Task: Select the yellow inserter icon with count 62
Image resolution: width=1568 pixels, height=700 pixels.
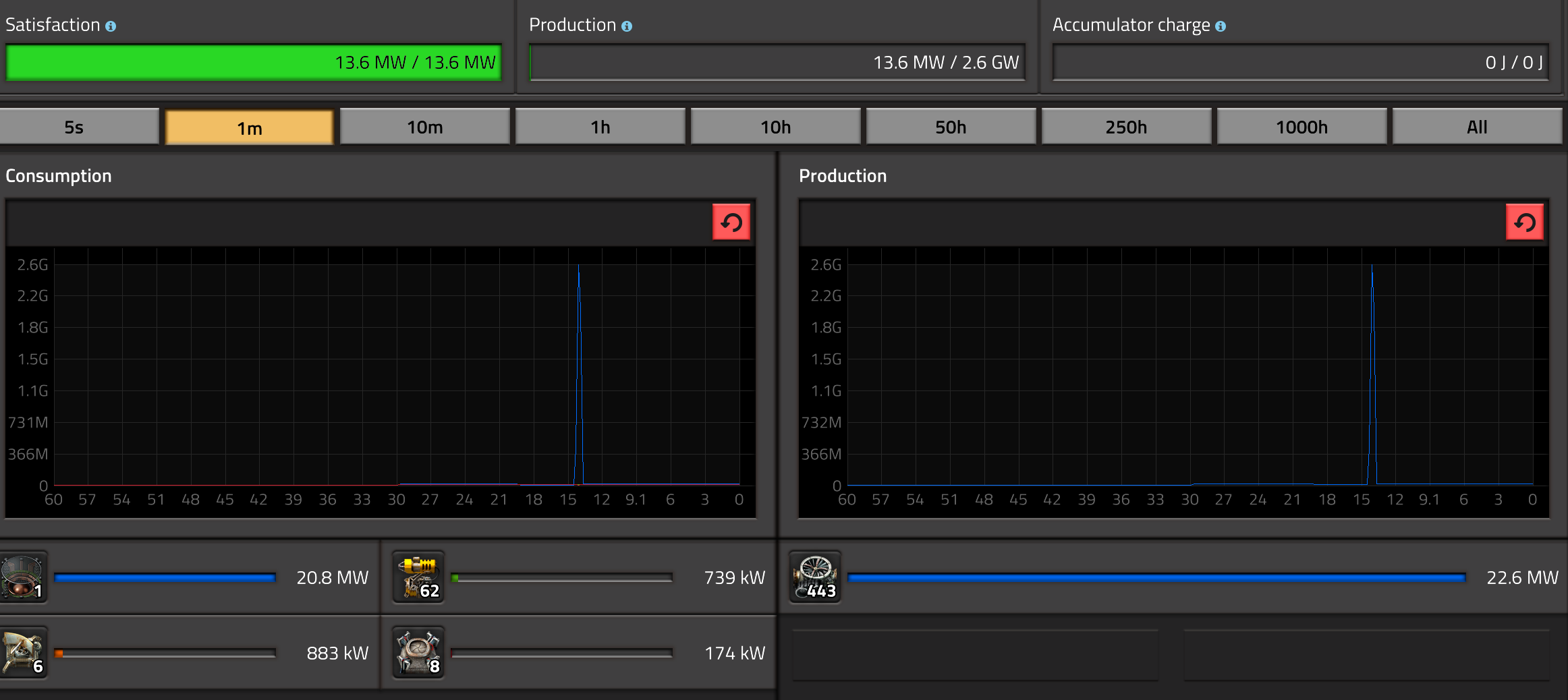Action: pos(419,577)
